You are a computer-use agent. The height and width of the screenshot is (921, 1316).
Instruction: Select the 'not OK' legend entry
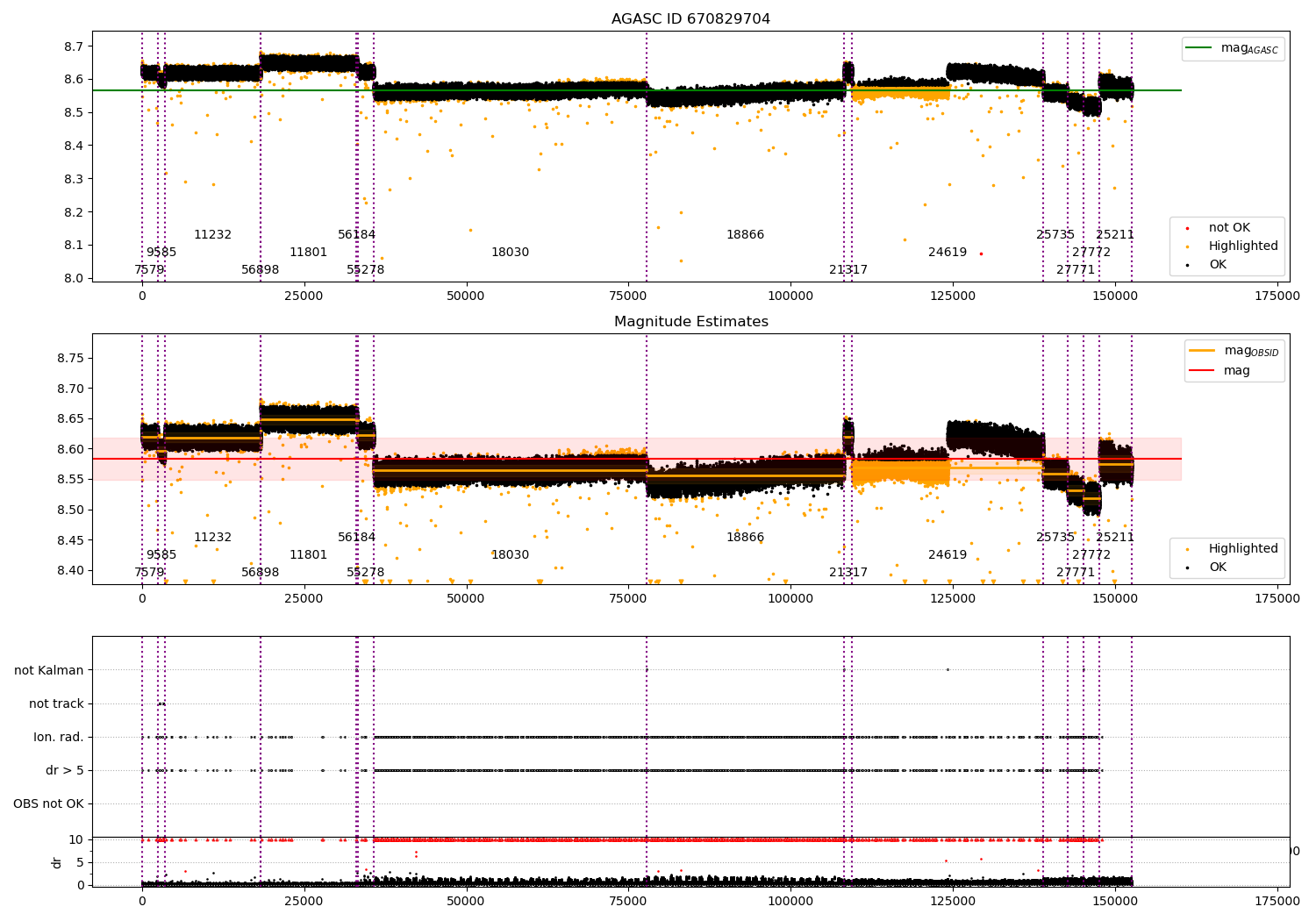click(1229, 228)
